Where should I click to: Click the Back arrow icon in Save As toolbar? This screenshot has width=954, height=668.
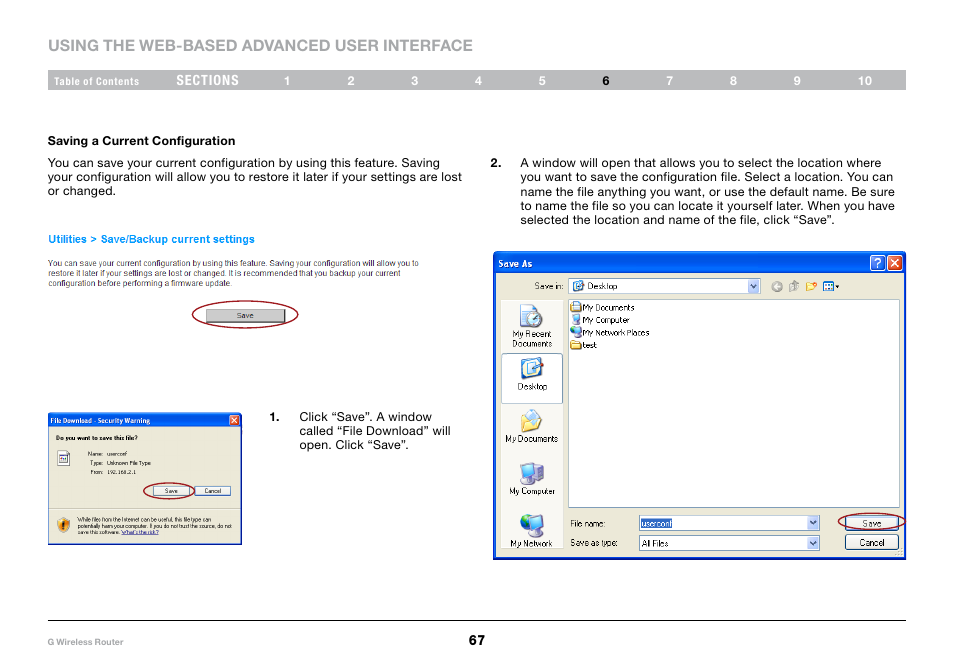[x=777, y=287]
